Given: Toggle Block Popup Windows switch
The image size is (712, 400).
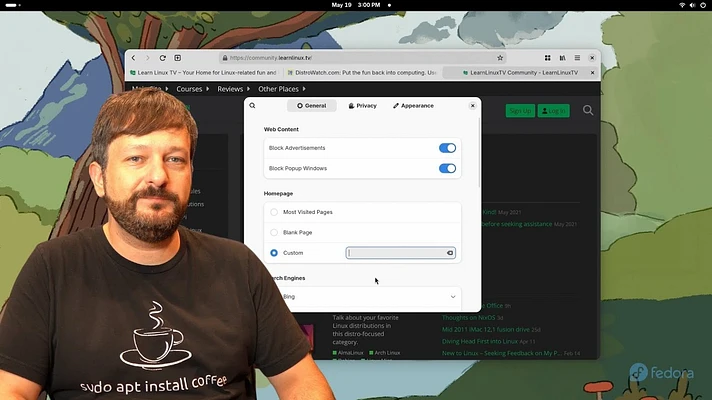Looking at the screenshot, I should [447, 168].
